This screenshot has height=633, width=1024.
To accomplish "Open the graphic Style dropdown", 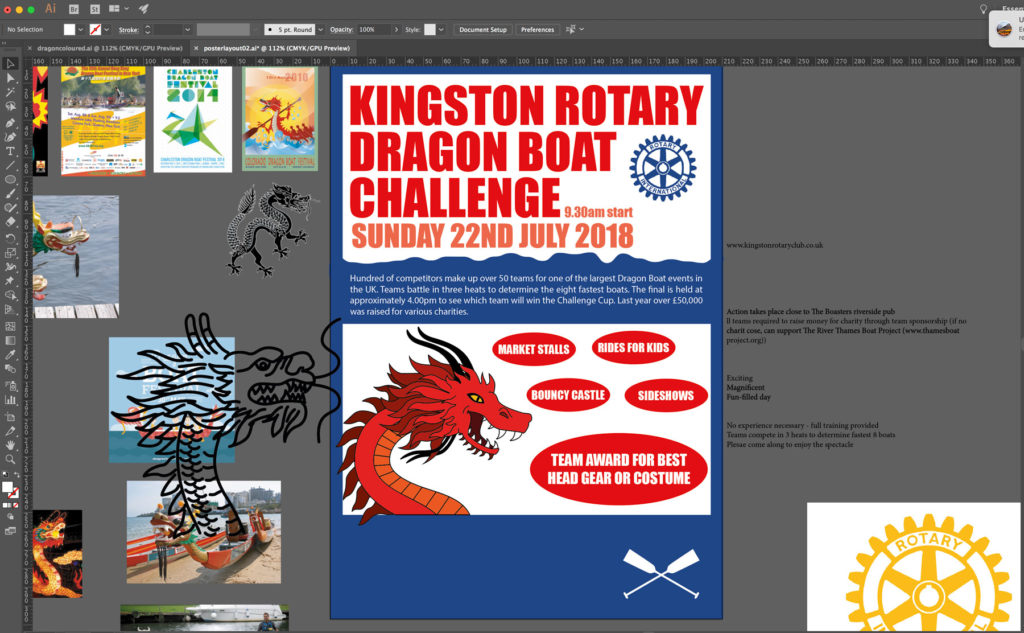I will point(441,29).
